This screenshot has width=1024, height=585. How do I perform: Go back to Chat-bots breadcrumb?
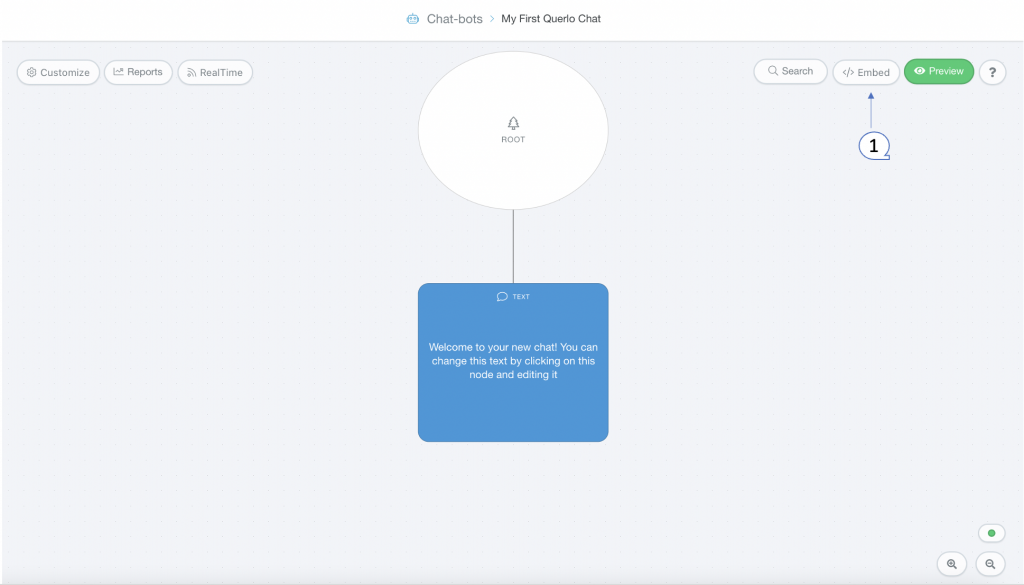455,19
